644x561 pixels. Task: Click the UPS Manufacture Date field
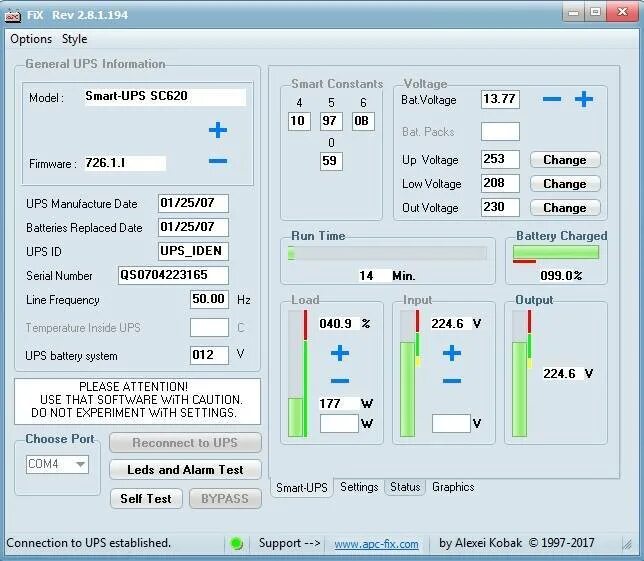click(193, 203)
